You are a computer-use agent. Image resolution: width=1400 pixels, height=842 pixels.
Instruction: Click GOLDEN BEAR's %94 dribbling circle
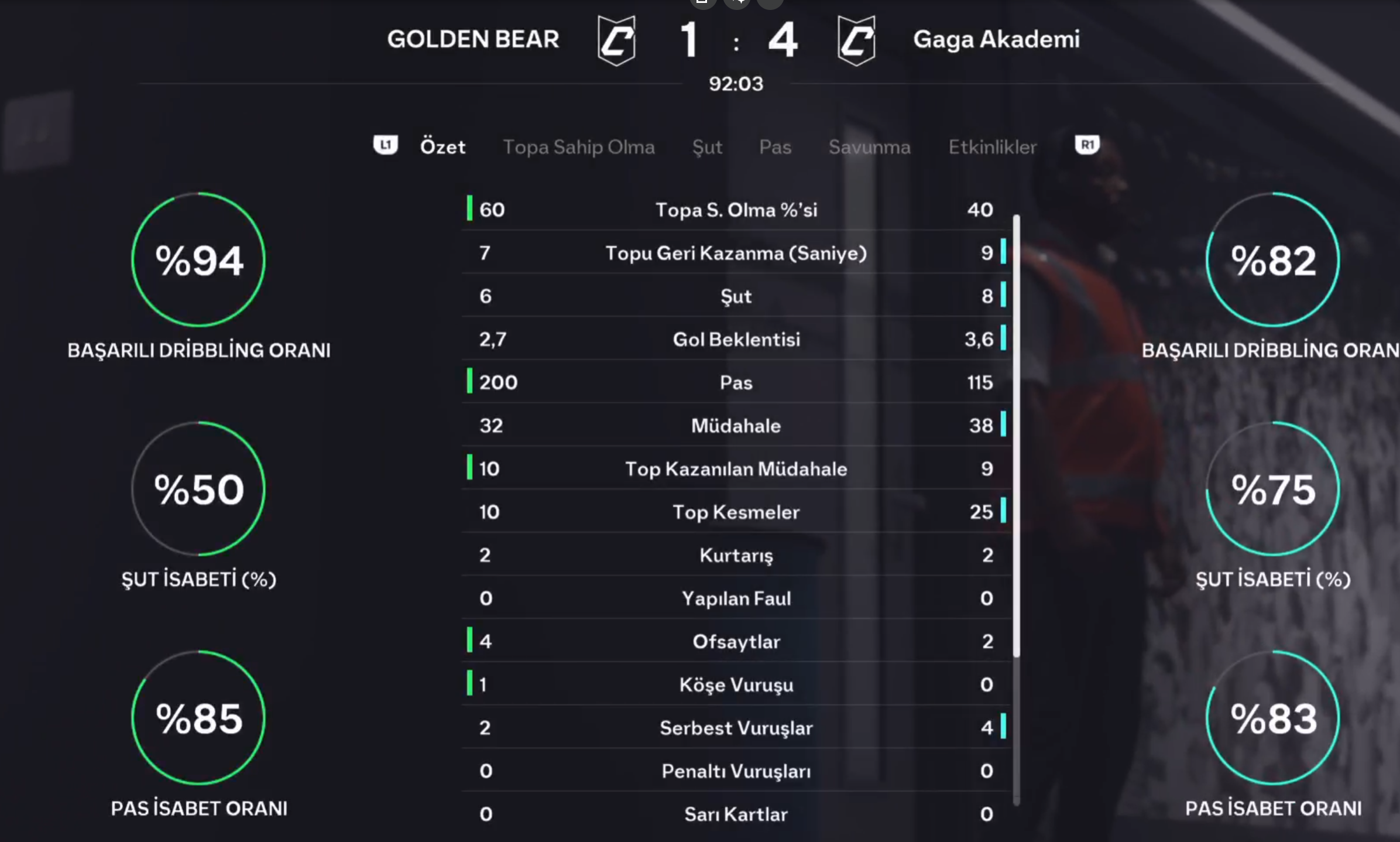[x=198, y=259]
